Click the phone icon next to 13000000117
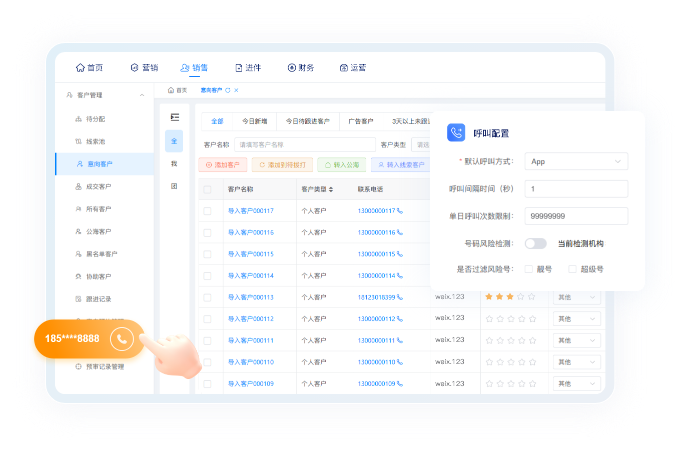The width and height of the screenshot is (690, 452). (x=400, y=211)
